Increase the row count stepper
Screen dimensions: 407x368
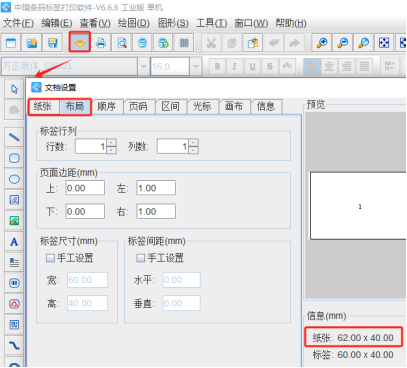coord(111,143)
